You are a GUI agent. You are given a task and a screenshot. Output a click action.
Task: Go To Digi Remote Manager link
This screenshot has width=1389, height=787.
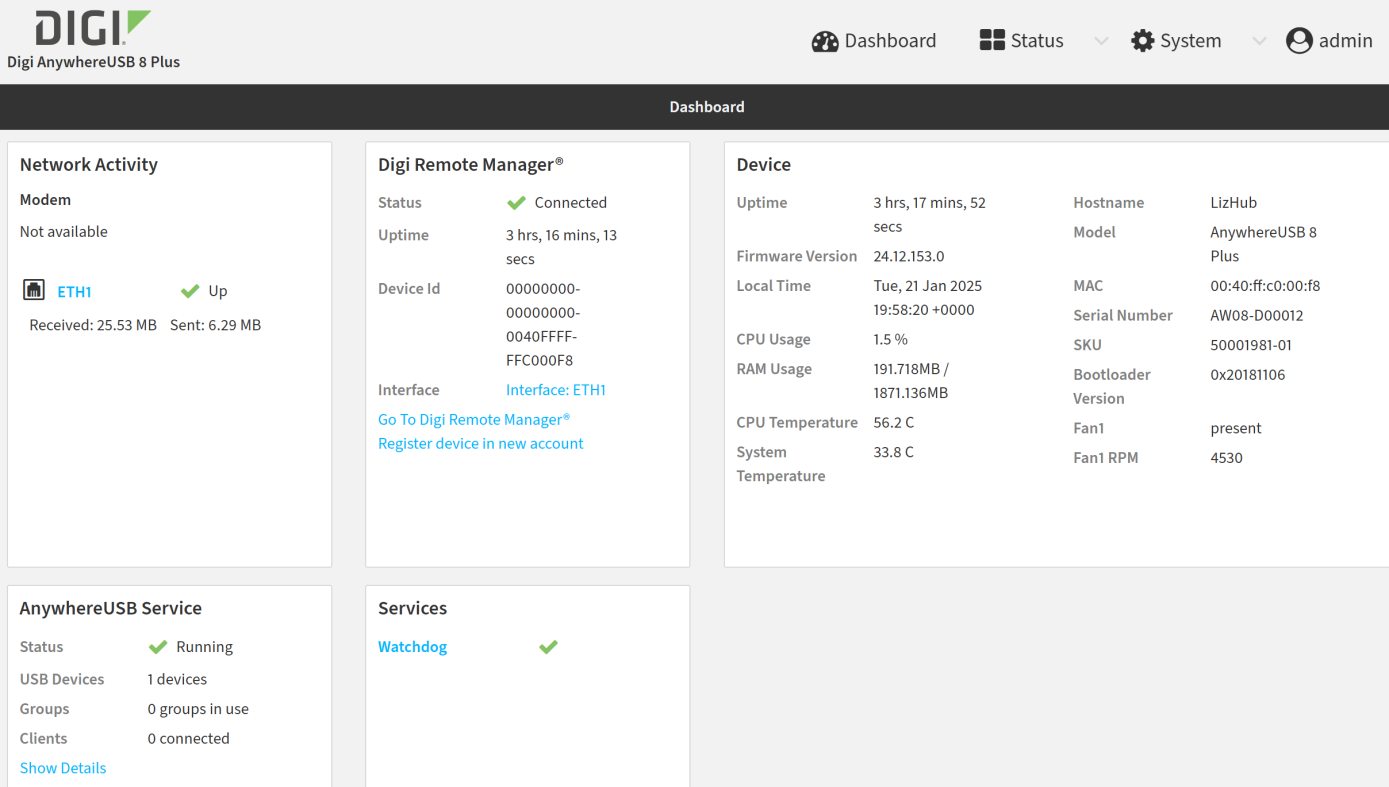click(x=474, y=420)
